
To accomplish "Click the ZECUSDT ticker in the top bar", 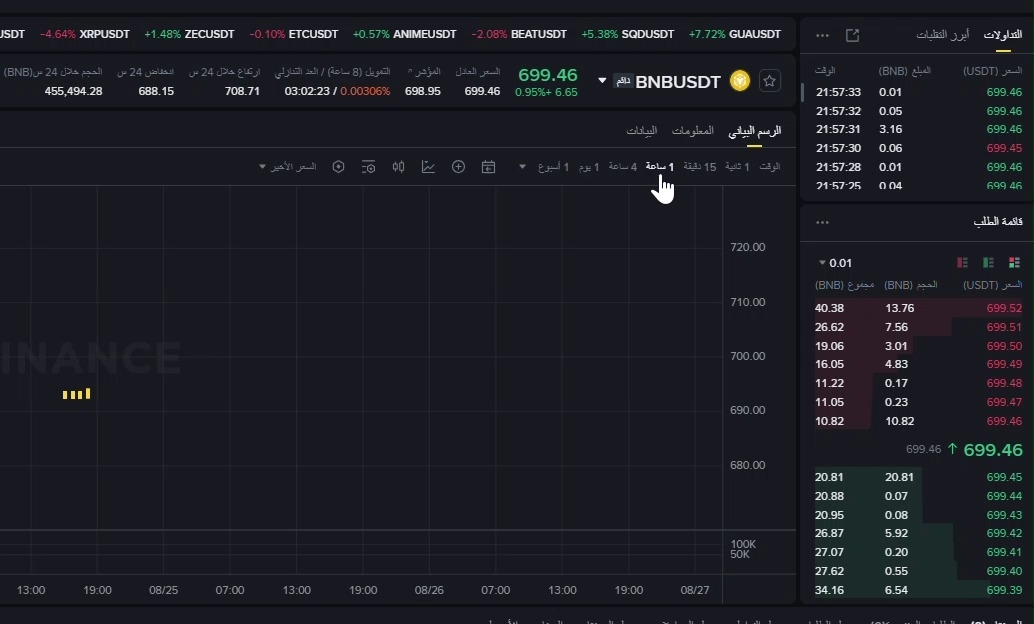I will [x=189, y=34].
